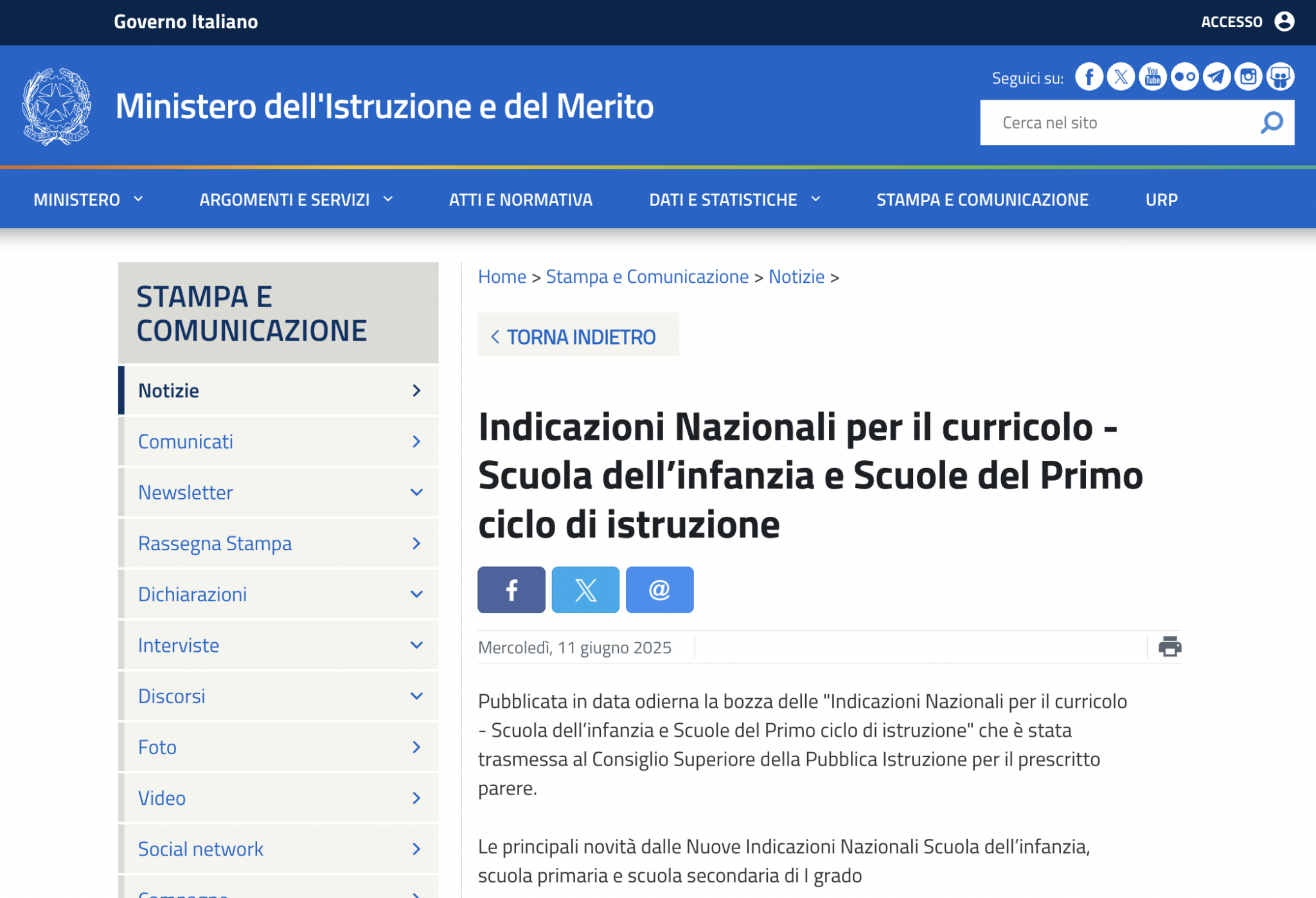
Task: Open Newsletter sidebar item
Action: pyautogui.click(x=279, y=492)
